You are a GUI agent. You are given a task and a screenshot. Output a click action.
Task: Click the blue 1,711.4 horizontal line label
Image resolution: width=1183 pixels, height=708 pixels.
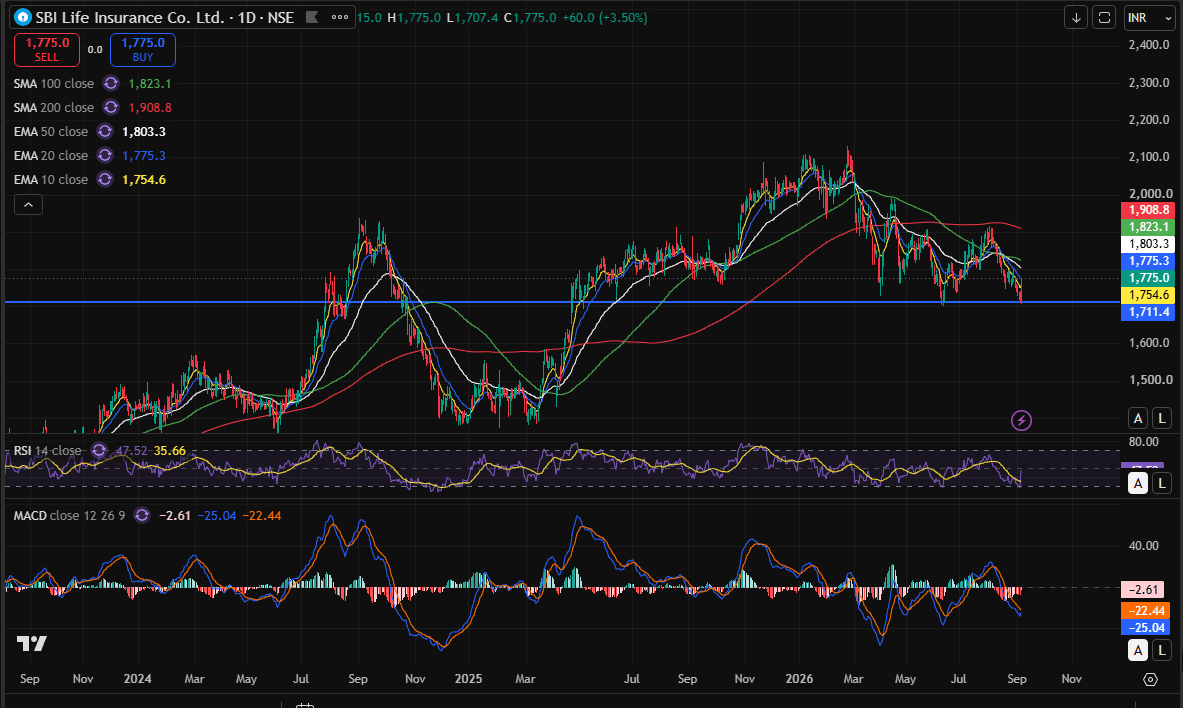(1148, 312)
